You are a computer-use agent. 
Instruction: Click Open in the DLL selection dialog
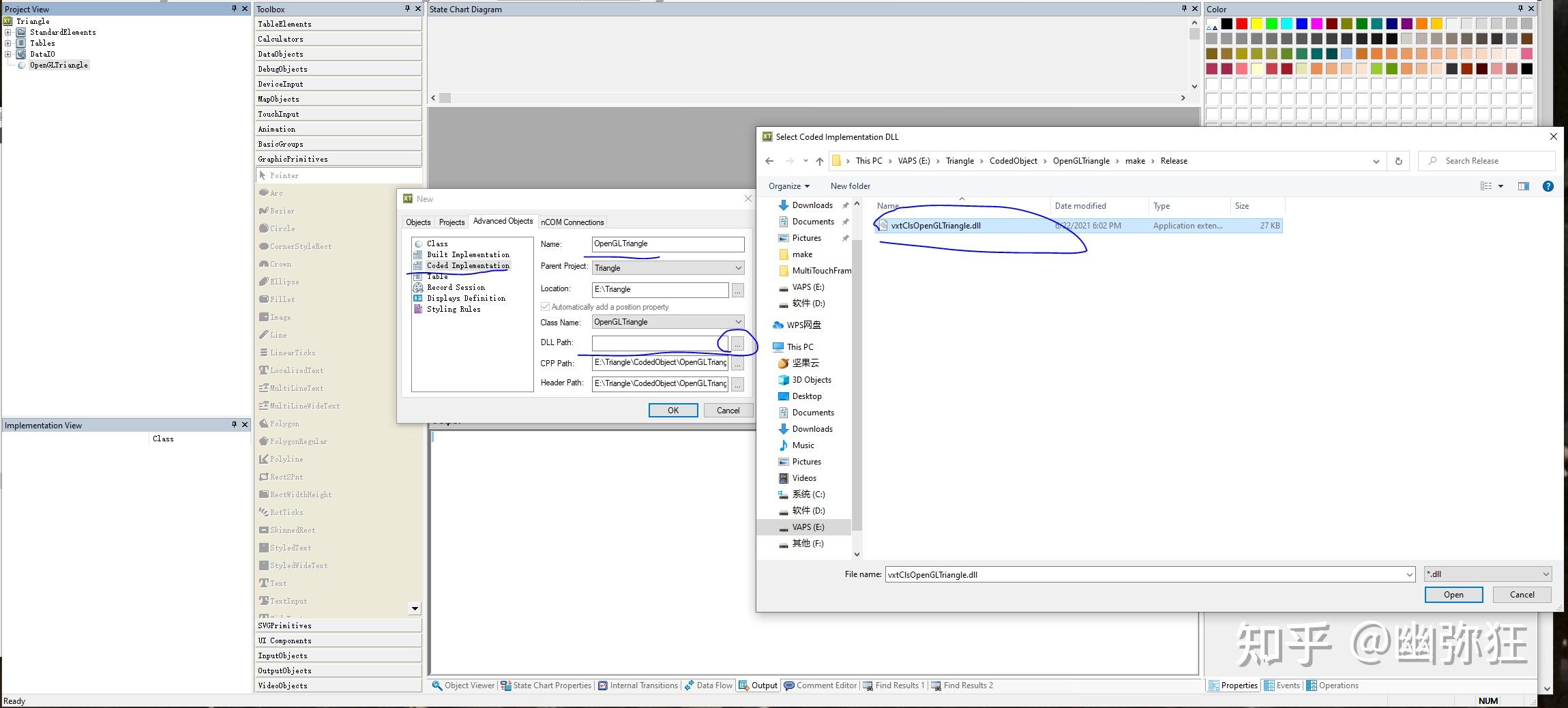point(1453,594)
